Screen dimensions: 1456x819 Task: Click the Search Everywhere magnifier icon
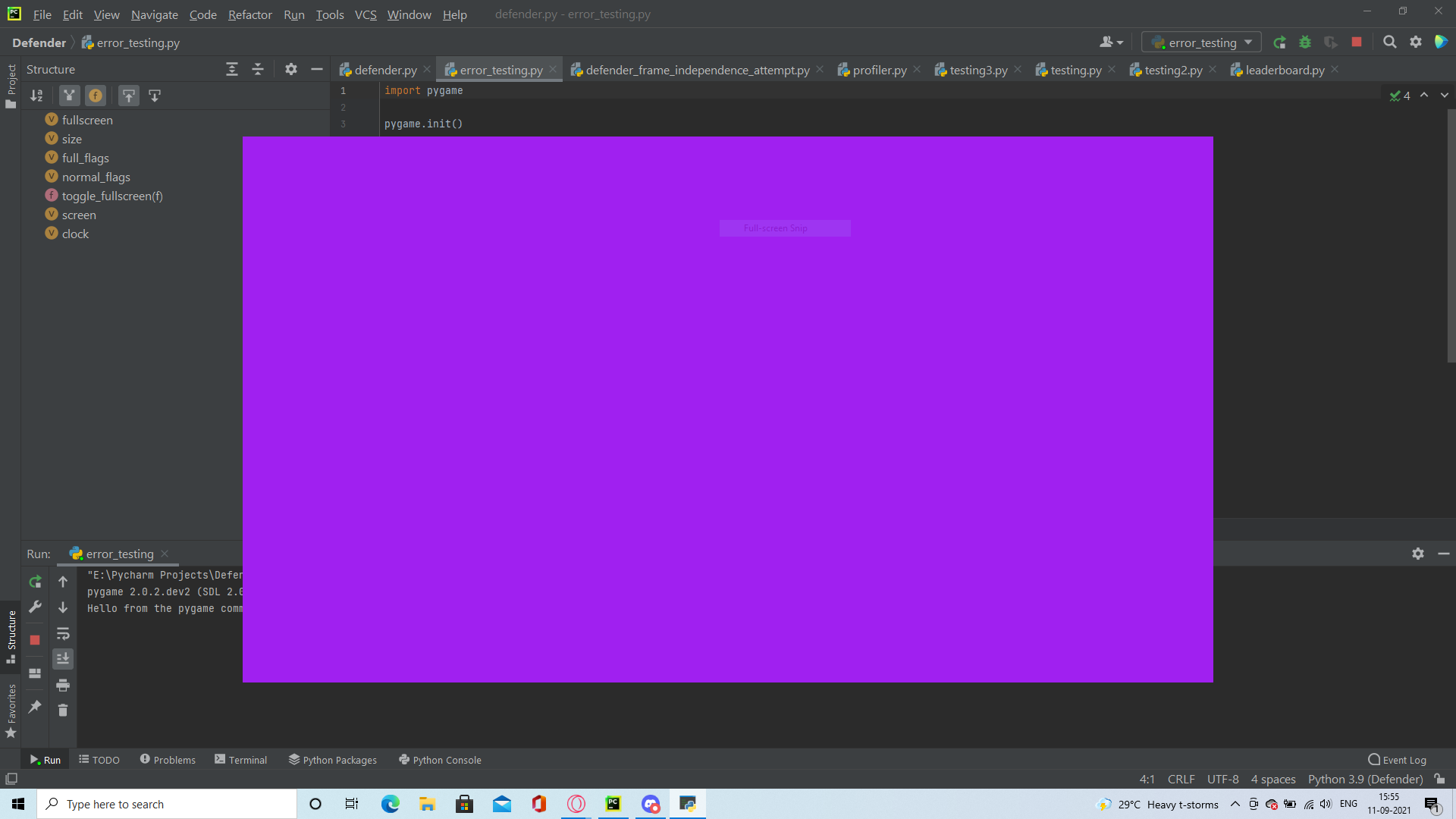(1389, 42)
